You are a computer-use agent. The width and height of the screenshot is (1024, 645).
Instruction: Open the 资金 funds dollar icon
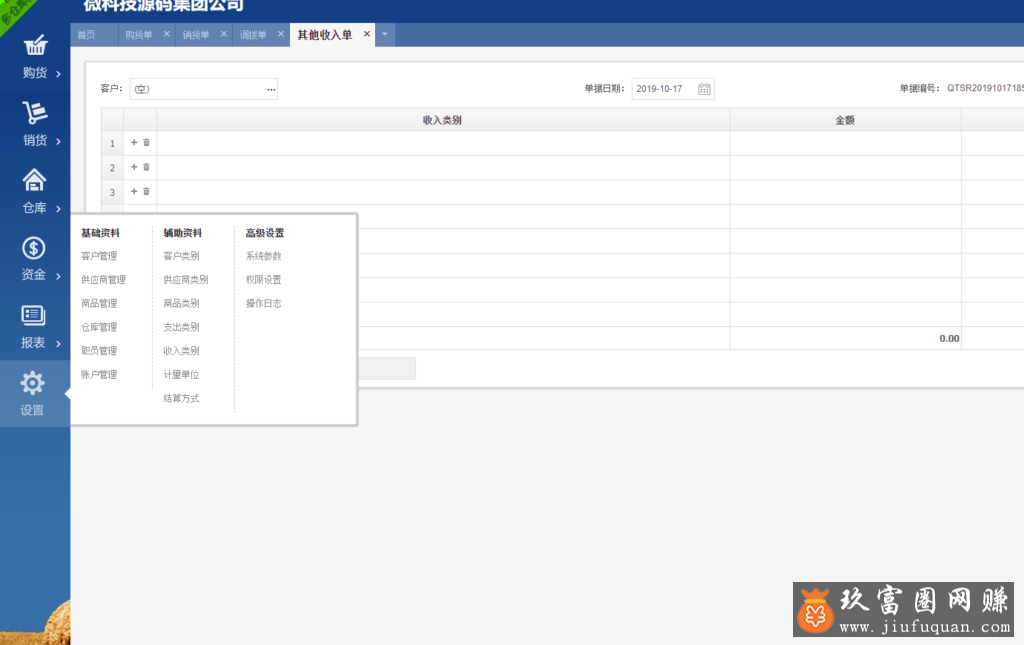[34, 248]
